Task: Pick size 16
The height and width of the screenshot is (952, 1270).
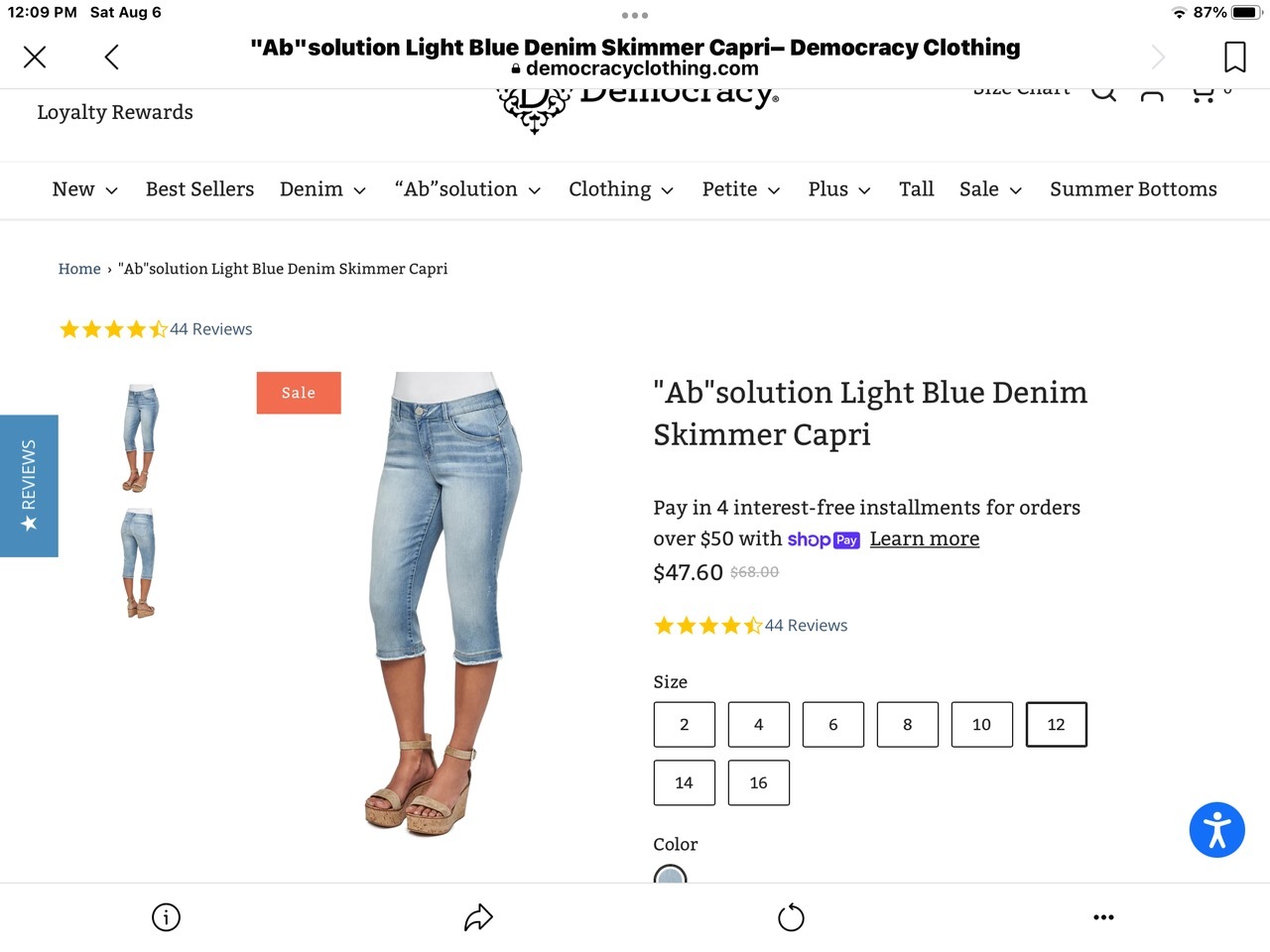Action: pos(758,783)
